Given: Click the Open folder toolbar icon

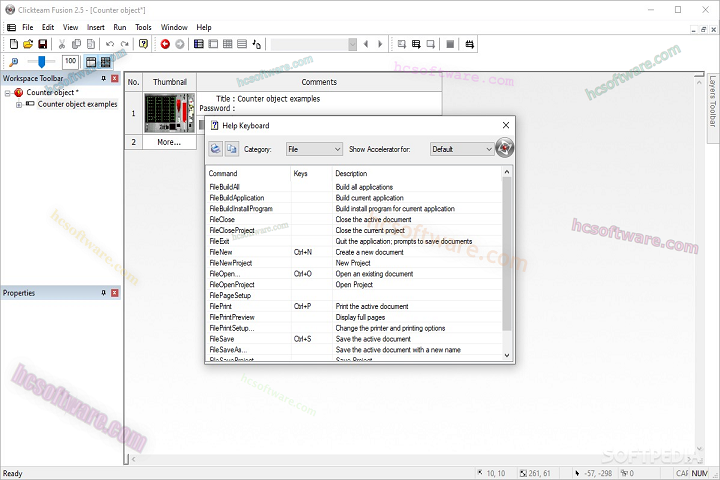Looking at the screenshot, I should point(28,44).
